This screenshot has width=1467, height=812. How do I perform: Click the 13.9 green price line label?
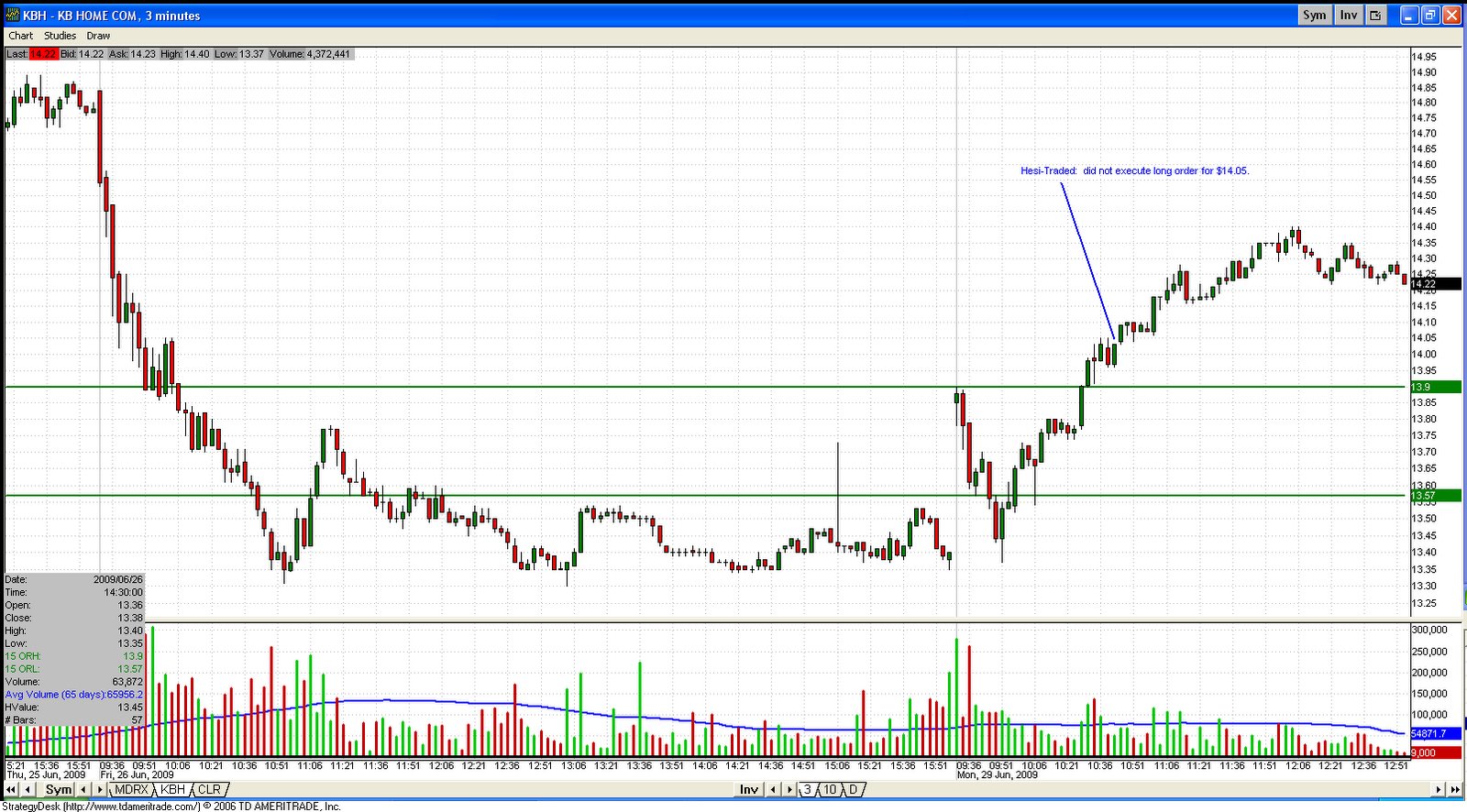coord(1435,387)
